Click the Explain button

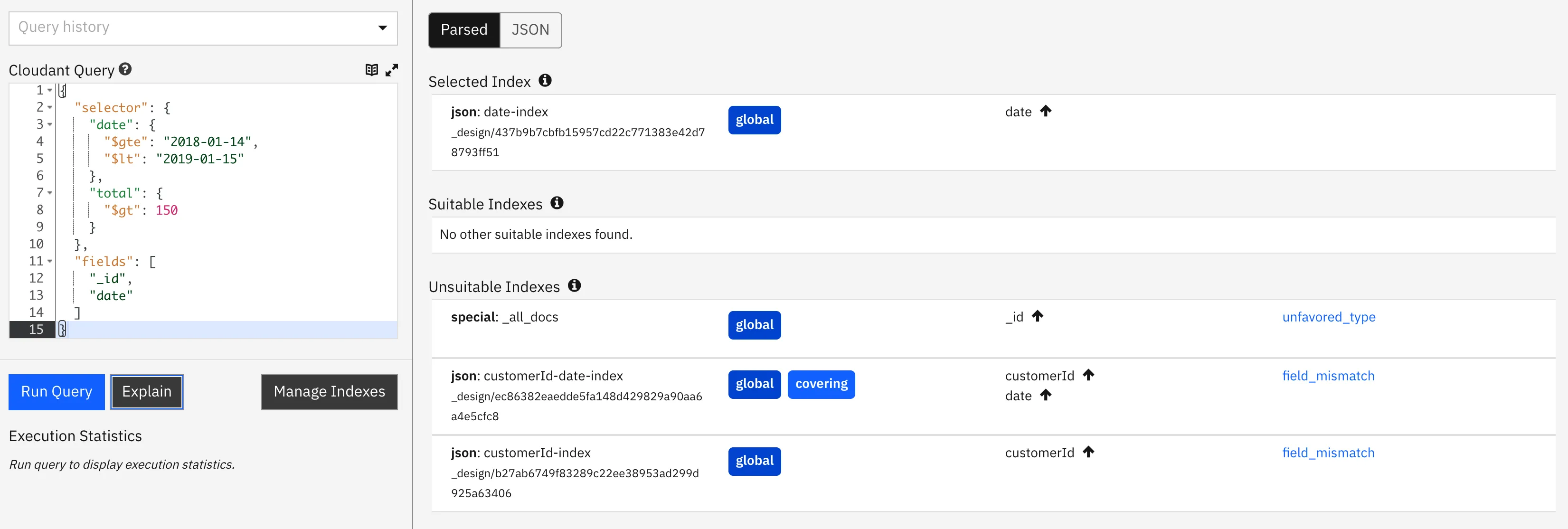click(147, 391)
